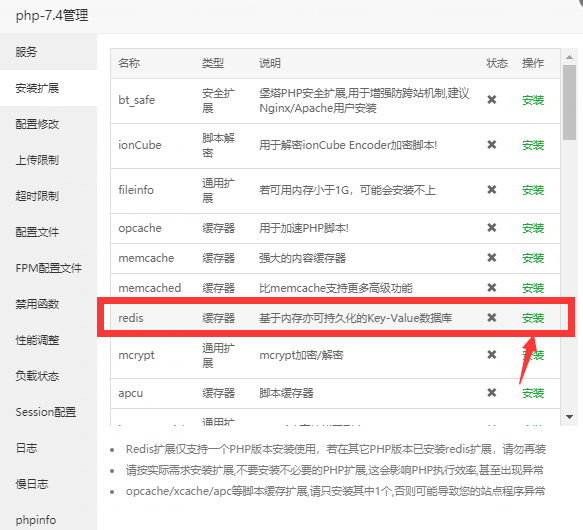The image size is (583, 530).
Task: Go to 禁用函数 tab
Action: click(x=48, y=304)
